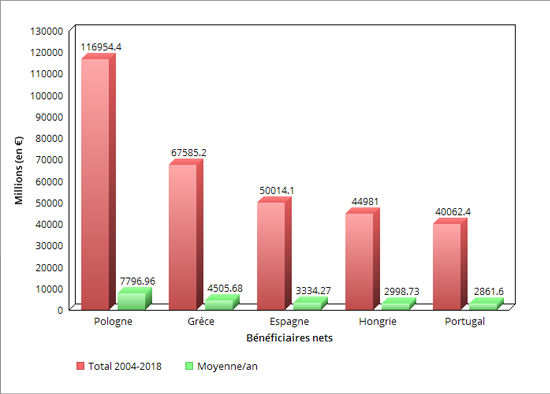Click the green Moyenne/an legend swatch
The width and height of the screenshot is (550, 394).
click(x=189, y=366)
